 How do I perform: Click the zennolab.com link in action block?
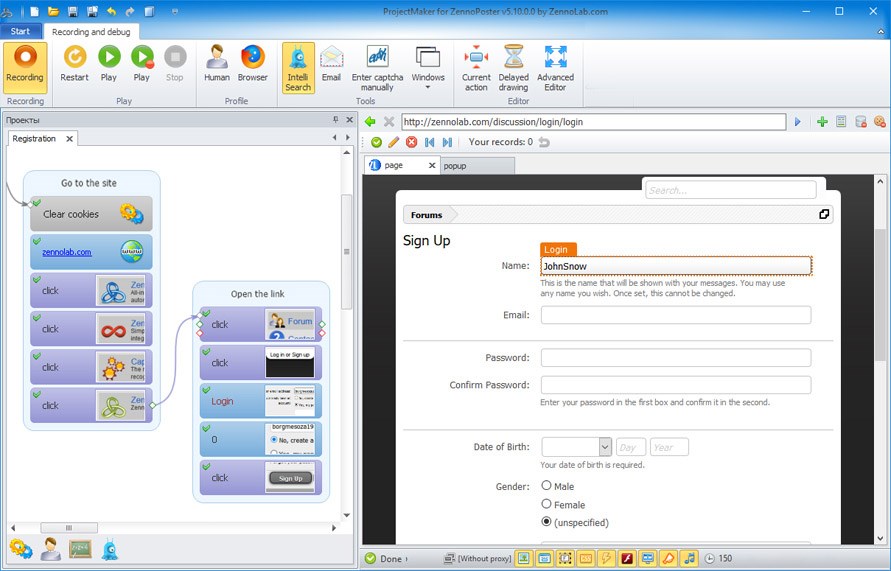67,252
